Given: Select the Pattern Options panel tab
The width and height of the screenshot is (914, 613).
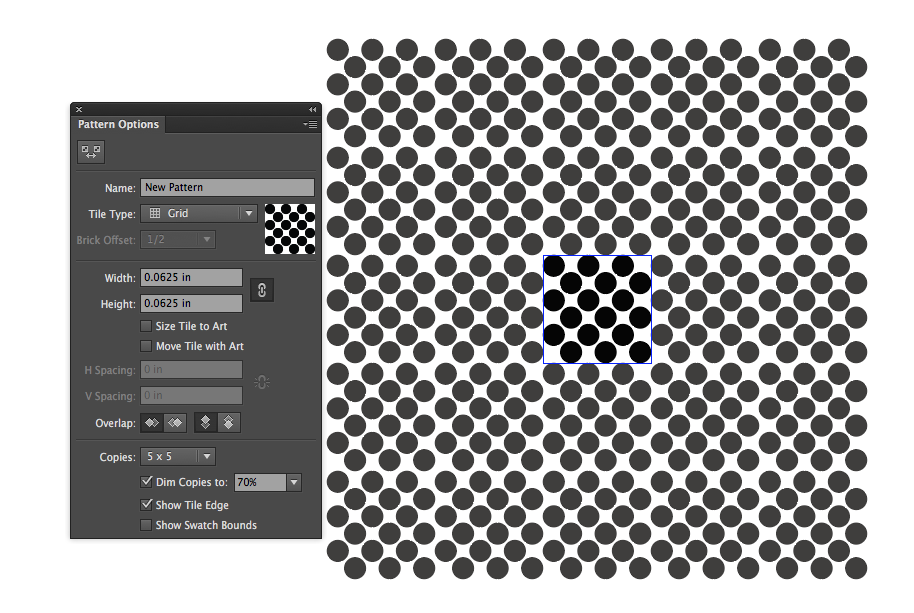Looking at the screenshot, I should click(119, 124).
